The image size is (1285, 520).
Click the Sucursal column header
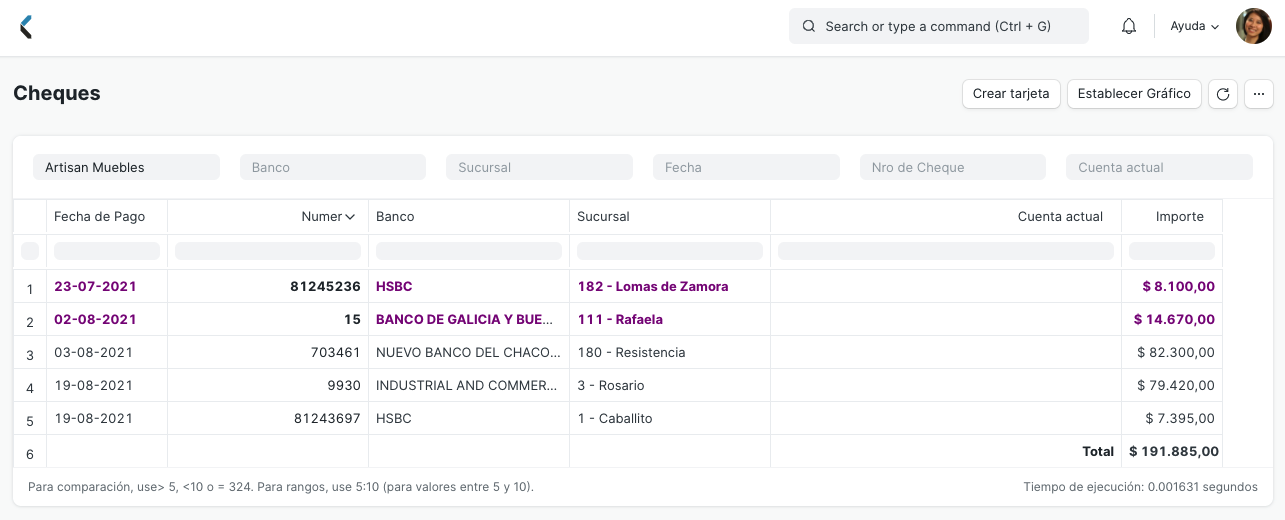point(670,217)
